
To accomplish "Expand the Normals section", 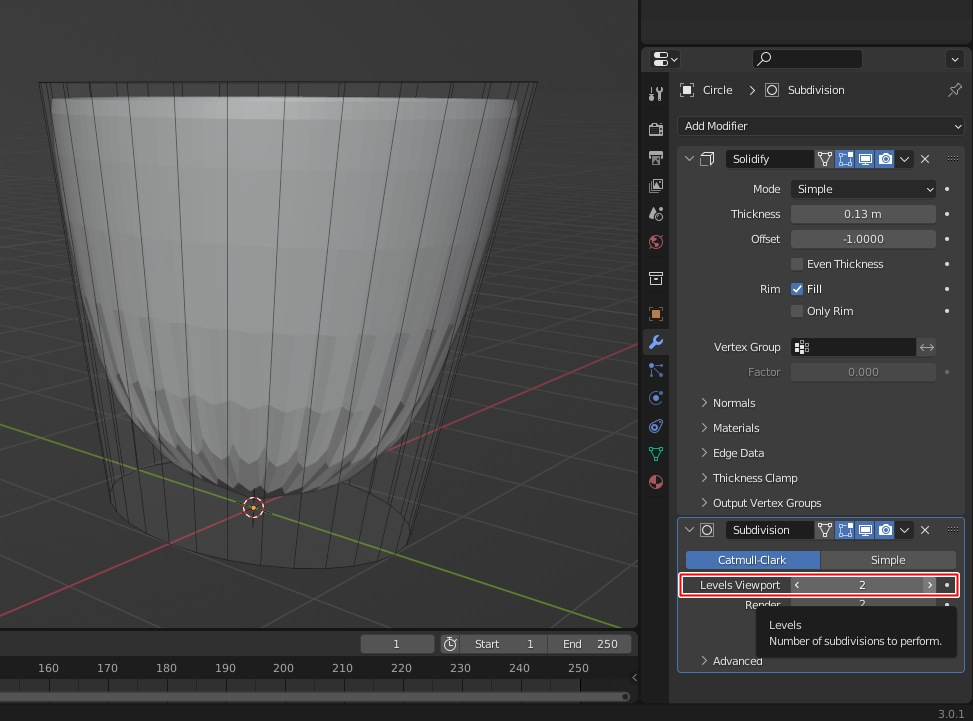I will [733, 403].
